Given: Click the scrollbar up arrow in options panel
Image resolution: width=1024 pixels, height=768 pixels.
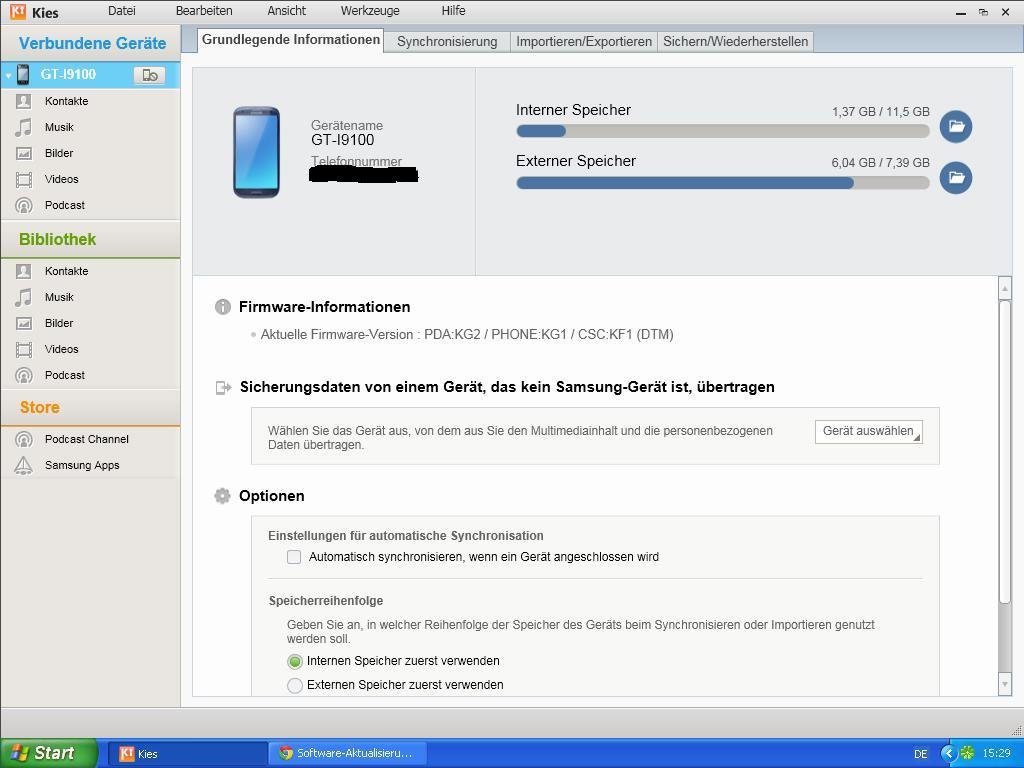Looking at the screenshot, I should [1004, 287].
